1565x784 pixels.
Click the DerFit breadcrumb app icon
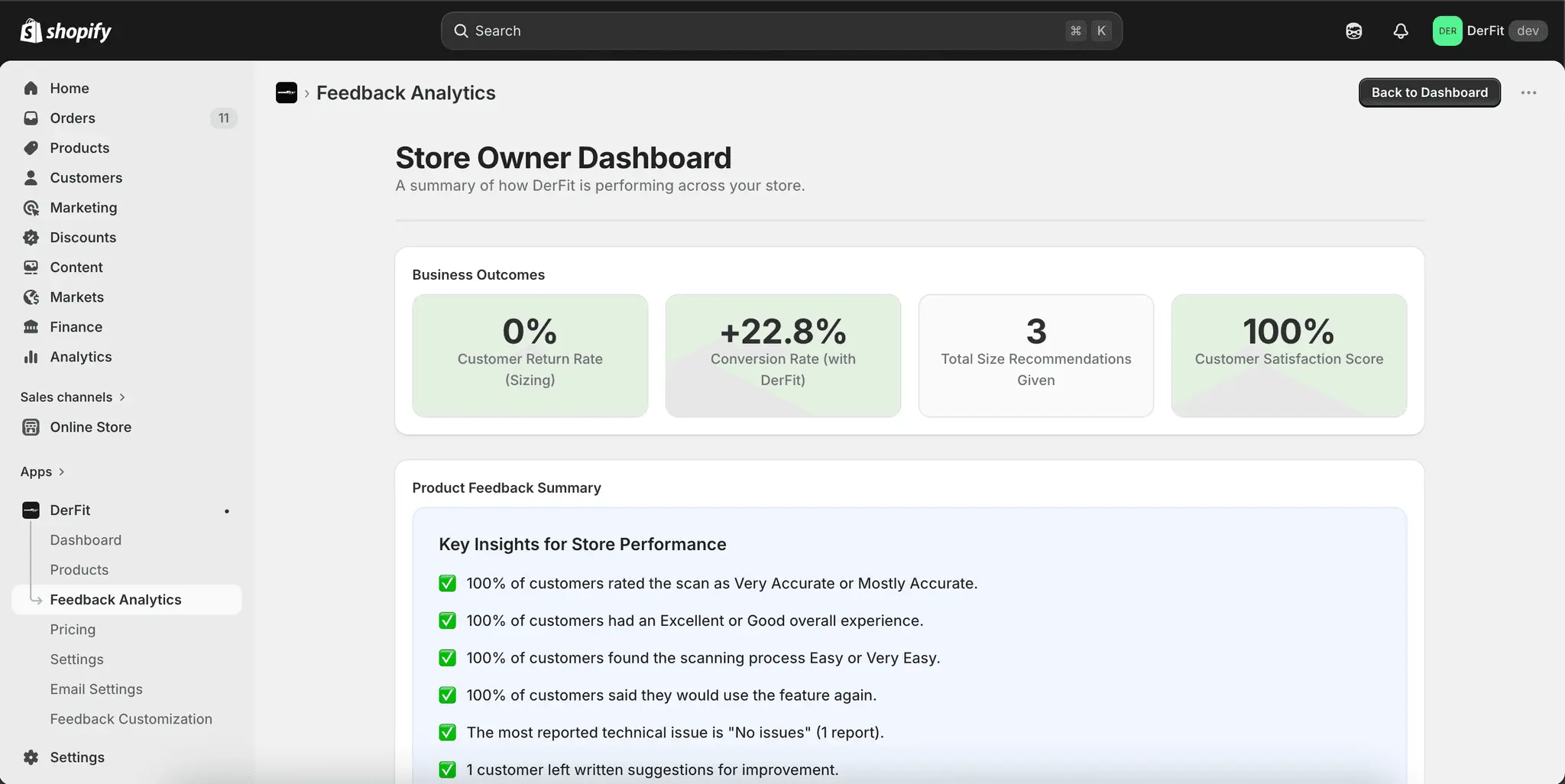(x=287, y=92)
